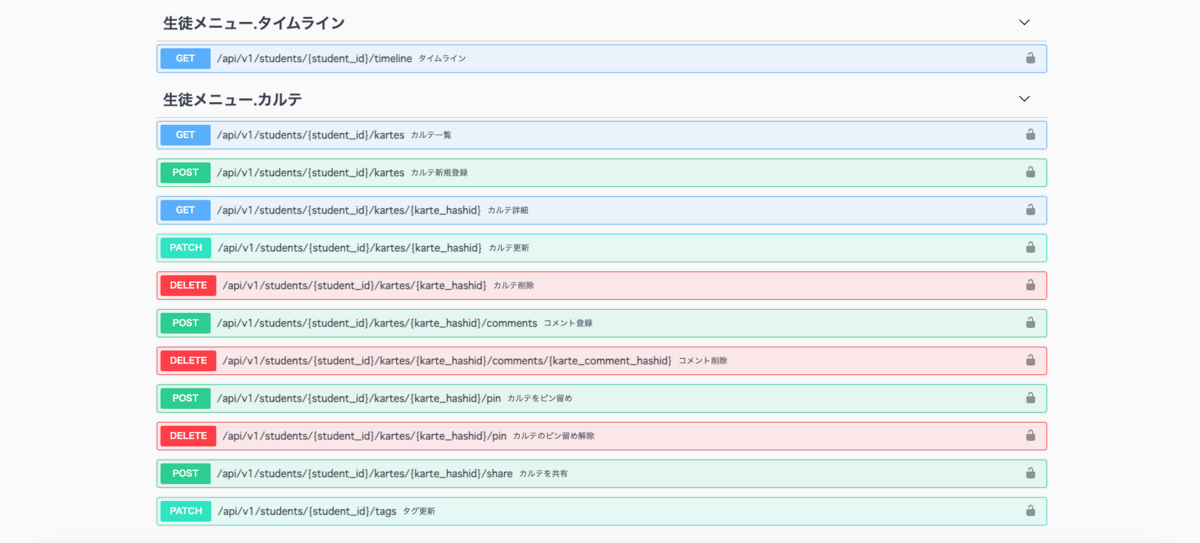Open authorization lock for カルテ削除 endpoint
The height and width of the screenshot is (543, 1200).
point(1030,285)
